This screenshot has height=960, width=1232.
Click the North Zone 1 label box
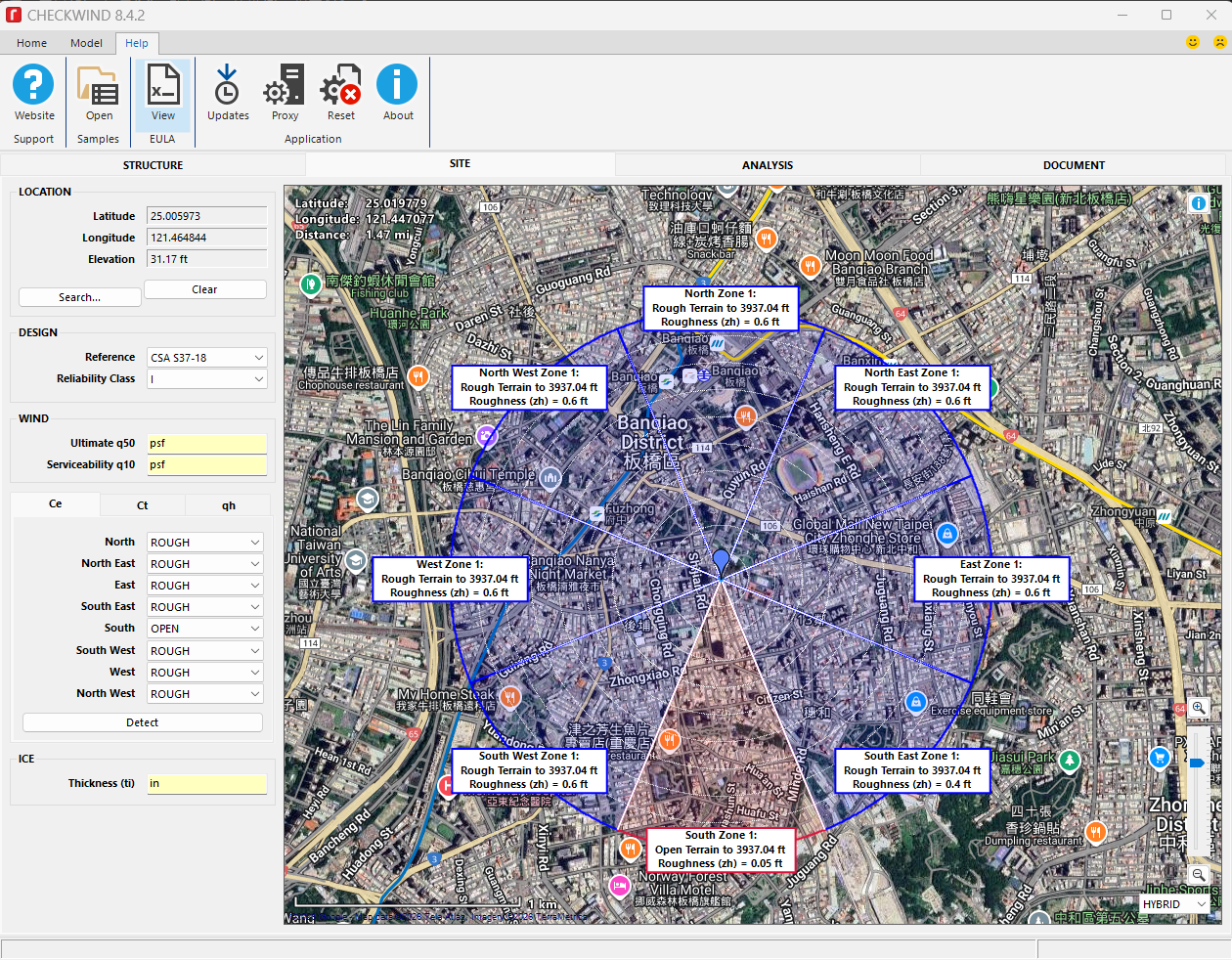[721, 308]
